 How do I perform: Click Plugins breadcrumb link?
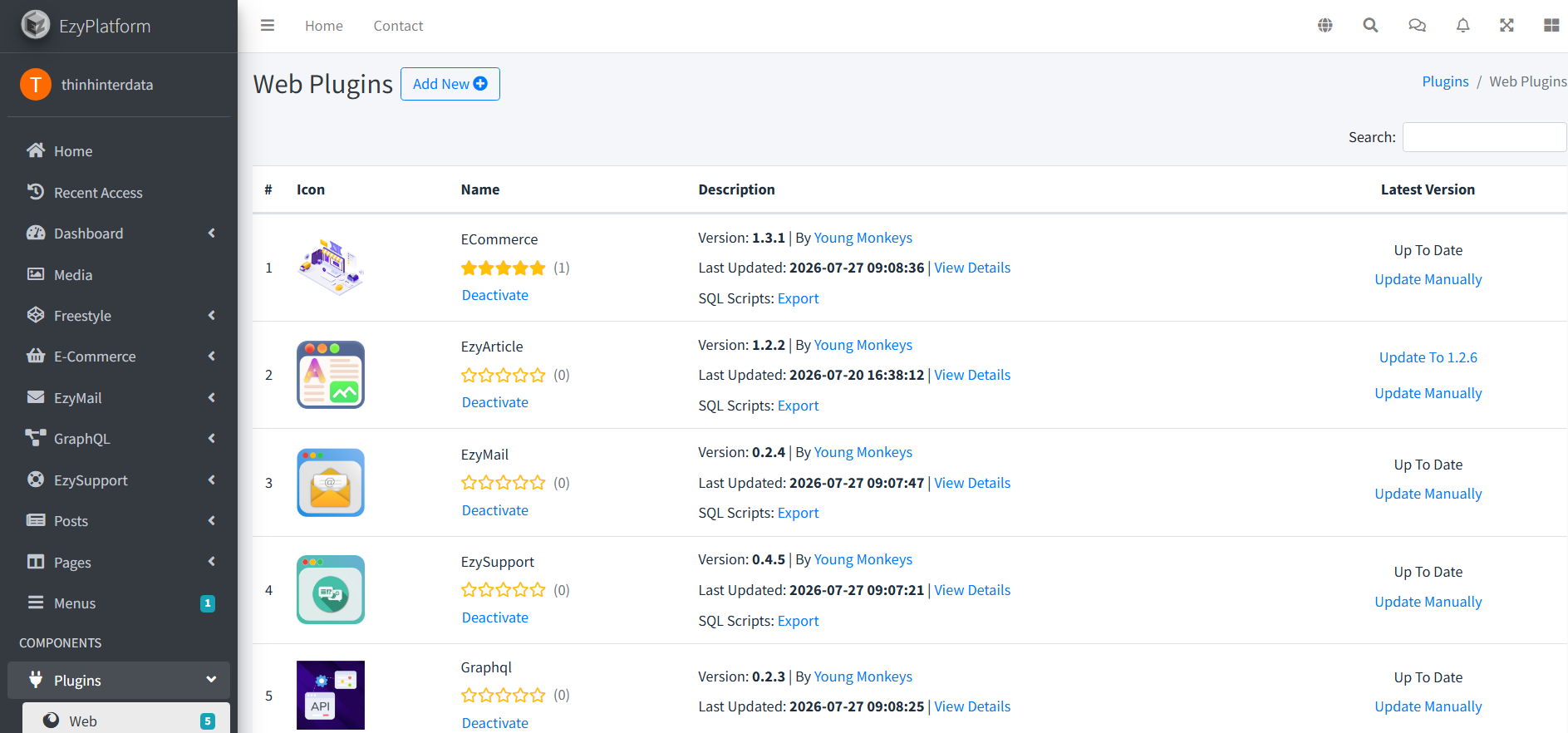coord(1445,81)
